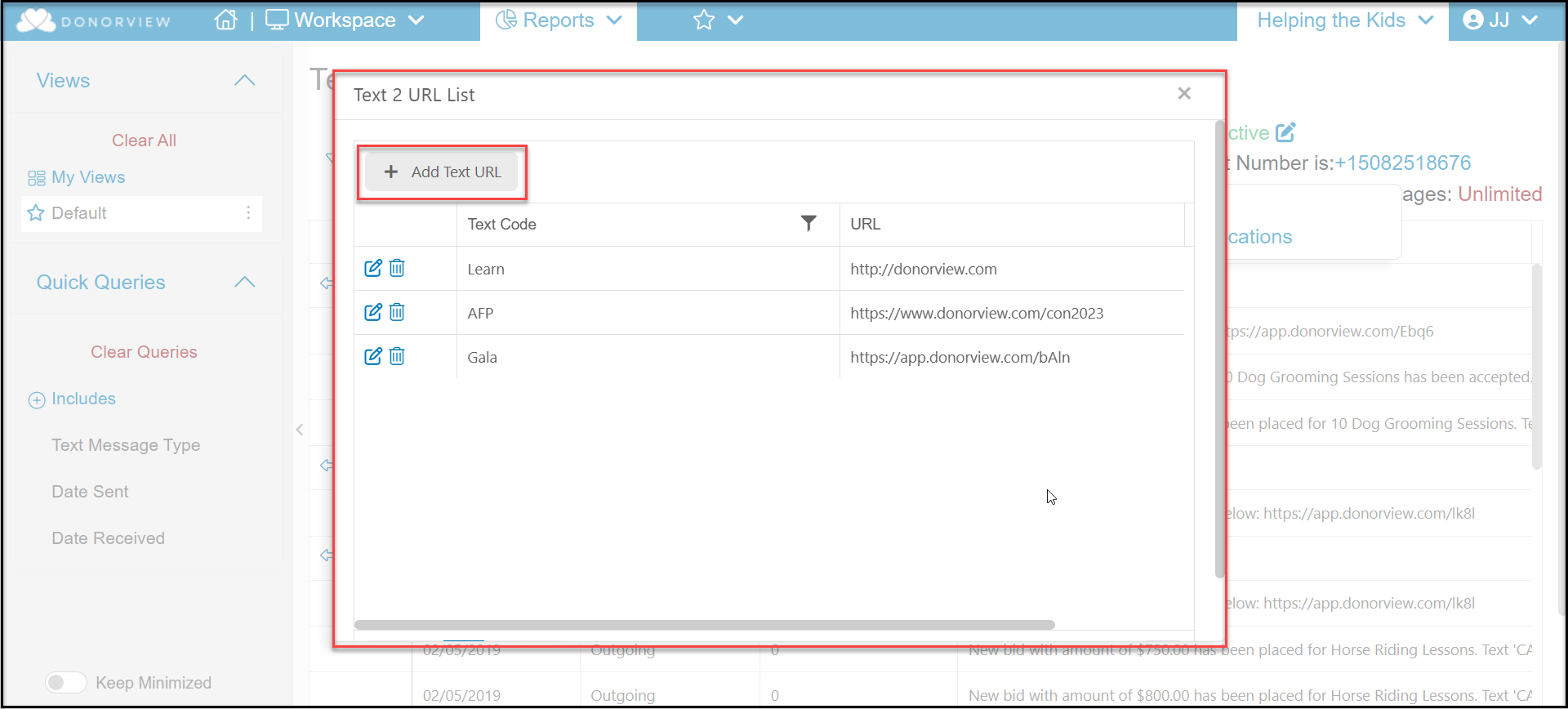Toggle the Keep Minimized switch
The height and width of the screenshot is (709, 1568).
(66, 682)
